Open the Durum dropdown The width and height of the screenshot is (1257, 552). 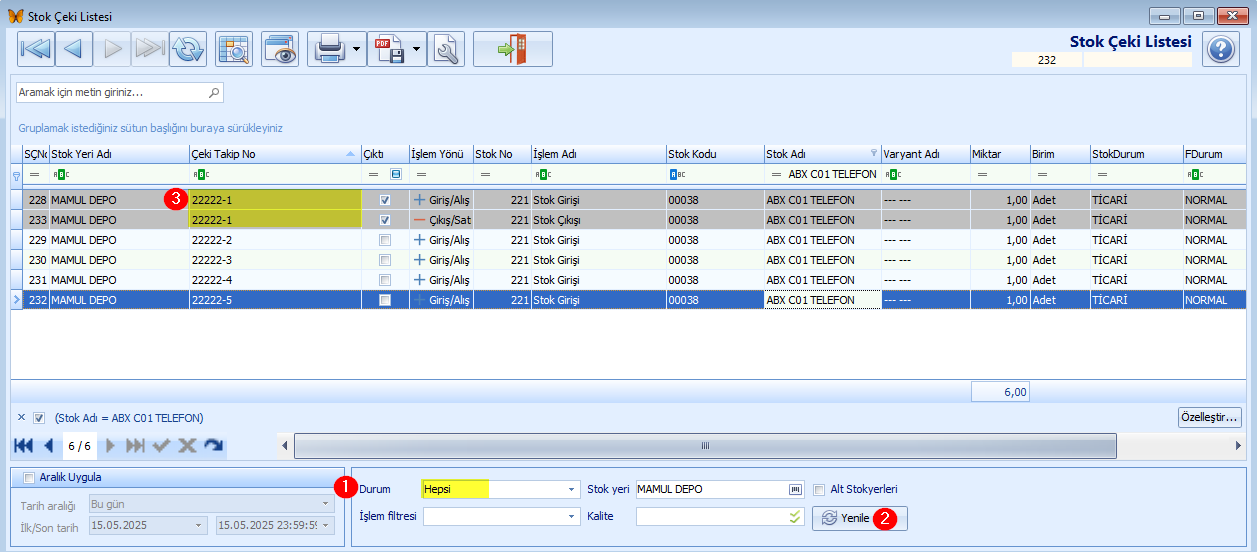point(573,489)
